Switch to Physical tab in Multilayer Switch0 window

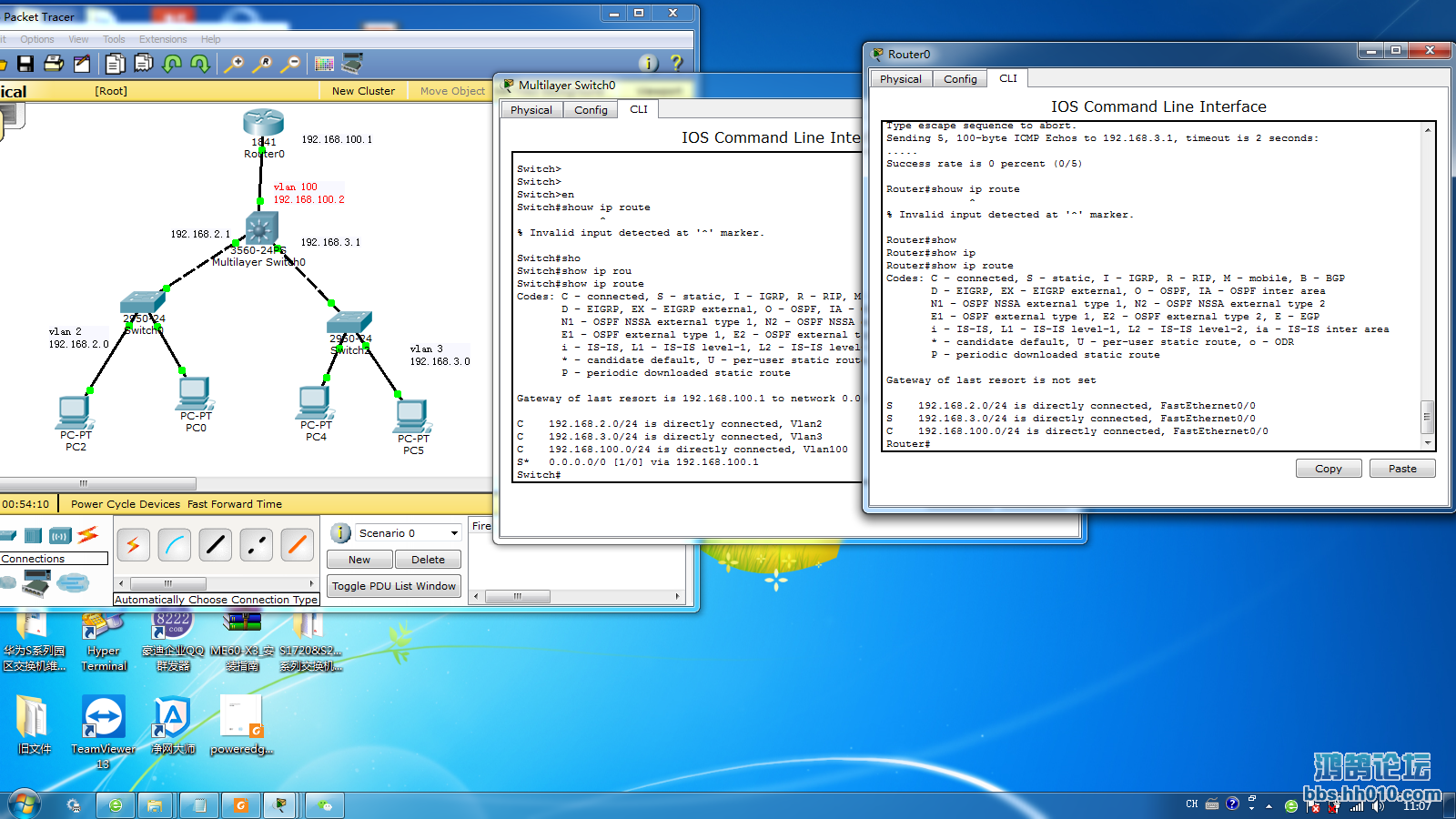(531, 110)
